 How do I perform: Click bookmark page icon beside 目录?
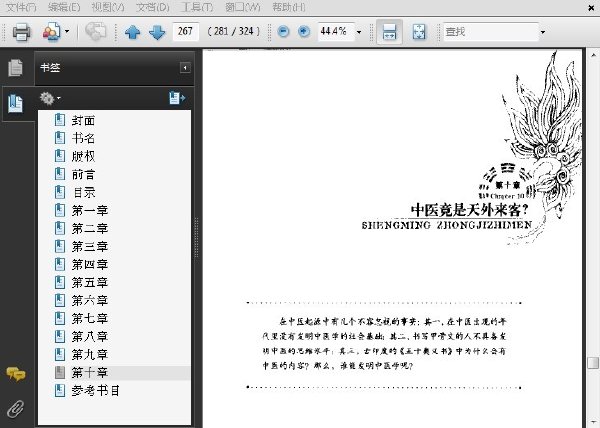coord(60,192)
